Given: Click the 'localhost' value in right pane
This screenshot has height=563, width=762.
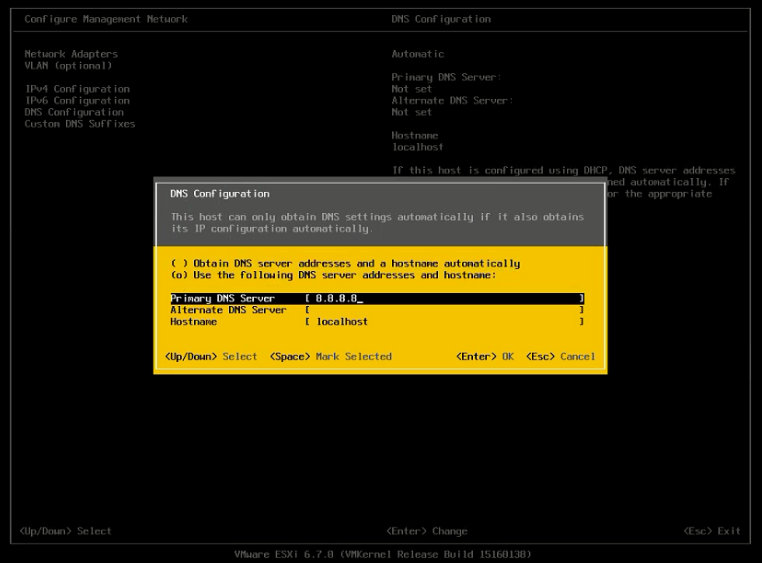Looking at the screenshot, I should tap(418, 147).
